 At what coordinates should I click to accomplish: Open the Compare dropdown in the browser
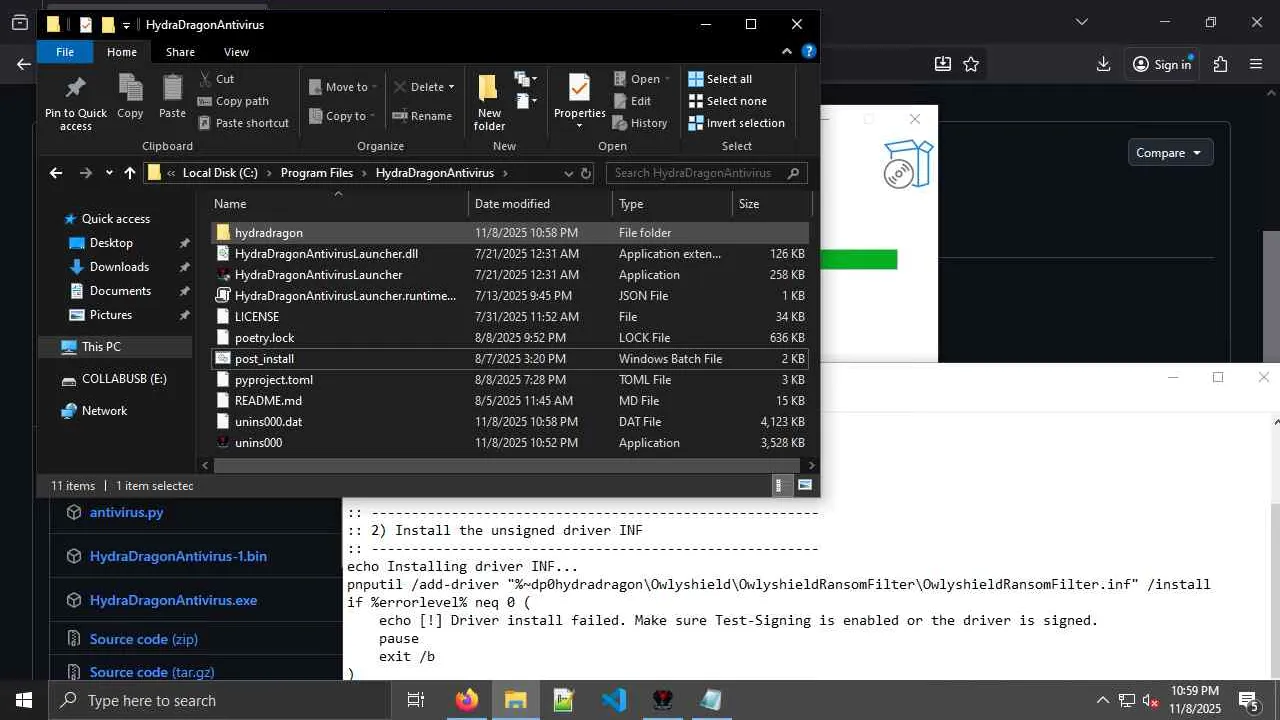coord(1170,153)
